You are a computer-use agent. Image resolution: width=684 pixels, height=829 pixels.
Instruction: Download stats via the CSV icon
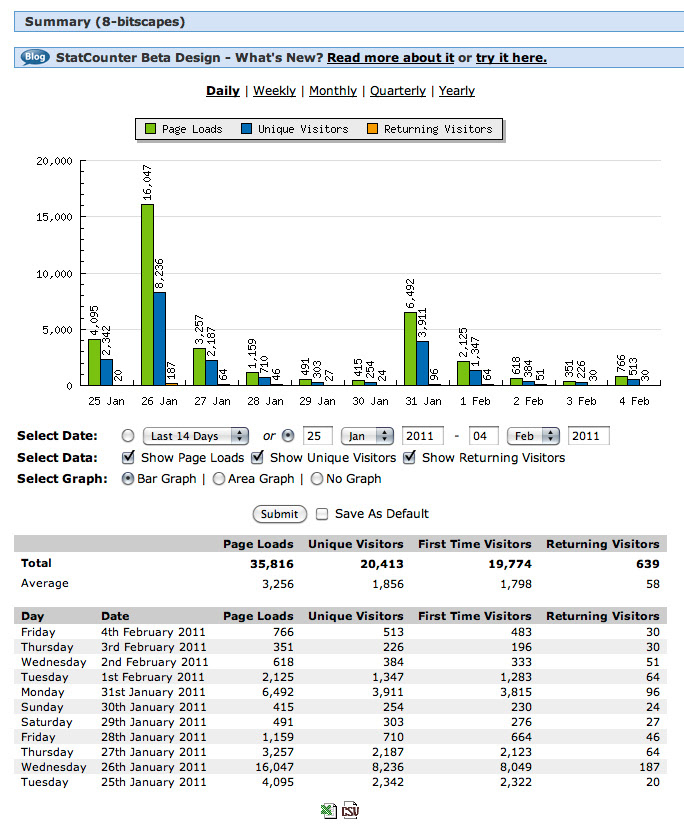[x=350, y=810]
